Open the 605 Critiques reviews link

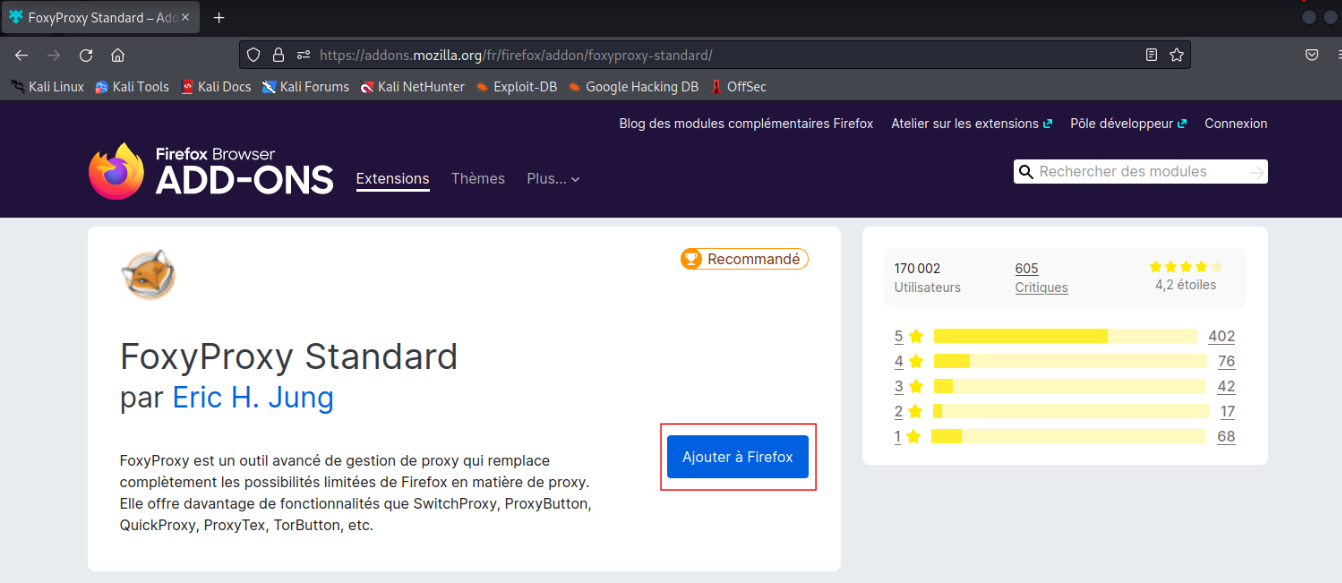[x=1040, y=278]
